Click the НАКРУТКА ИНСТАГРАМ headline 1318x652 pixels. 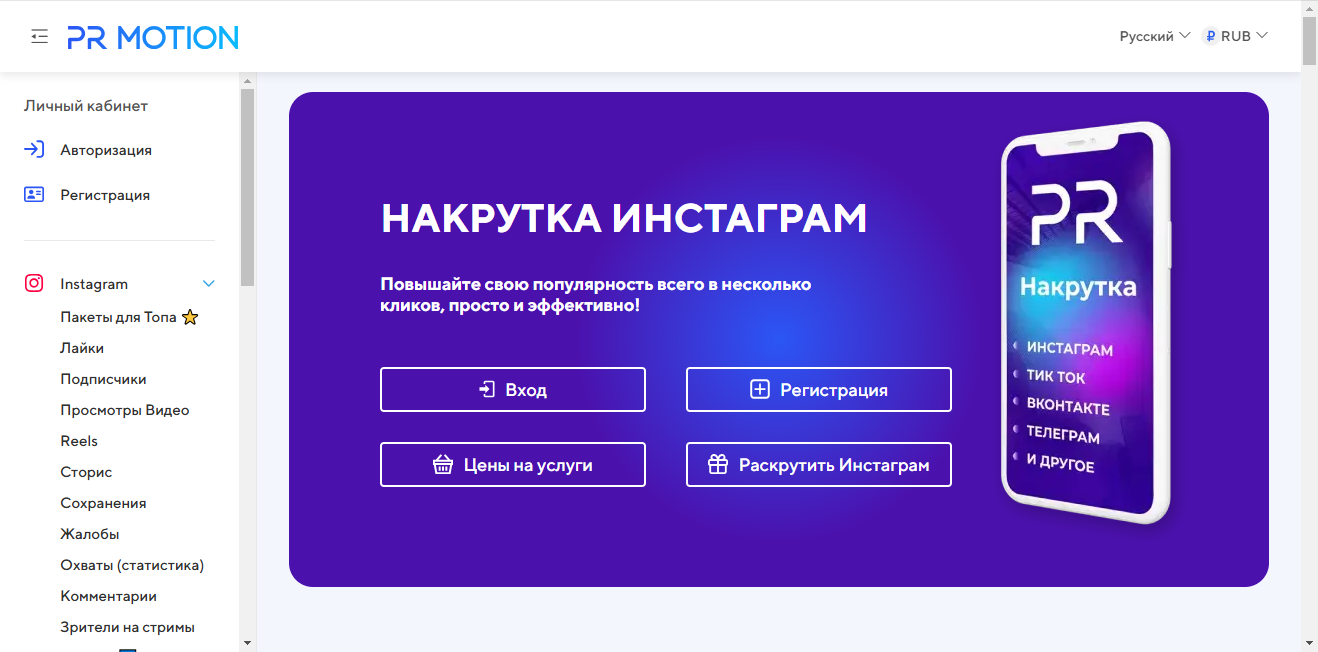(x=624, y=219)
